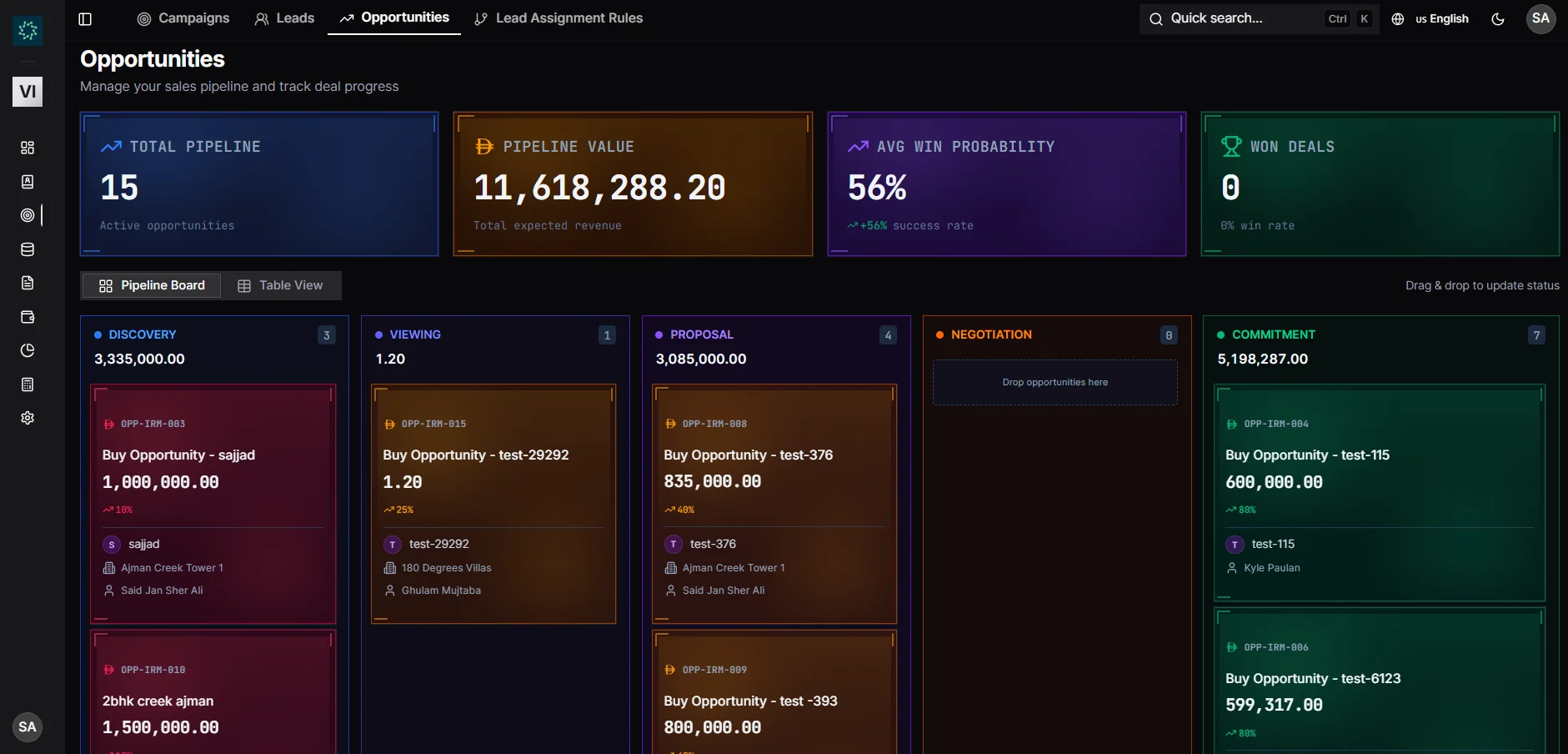Select the Pipeline Board view button
This screenshot has height=754, width=1568.
(152, 285)
